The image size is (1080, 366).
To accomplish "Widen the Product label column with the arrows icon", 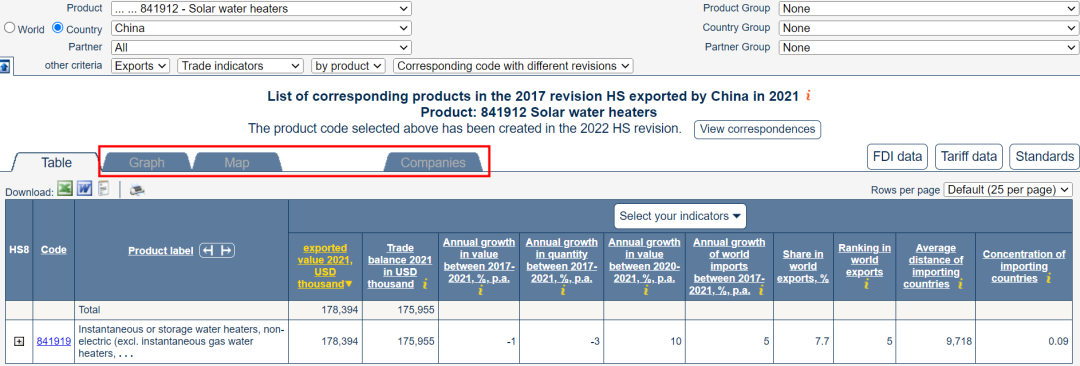I will [217, 251].
